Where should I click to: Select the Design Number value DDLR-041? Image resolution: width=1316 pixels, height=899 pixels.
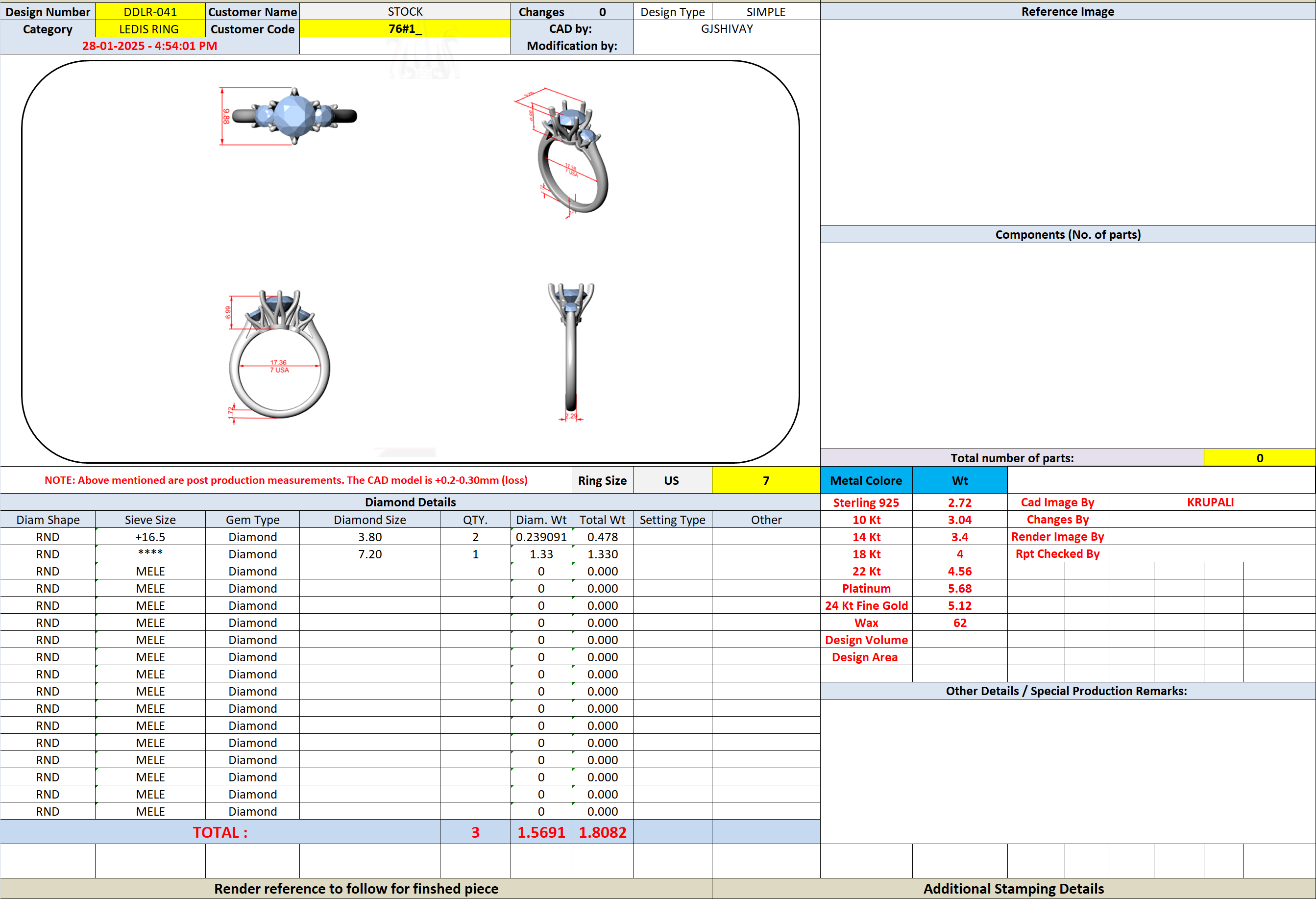click(150, 12)
